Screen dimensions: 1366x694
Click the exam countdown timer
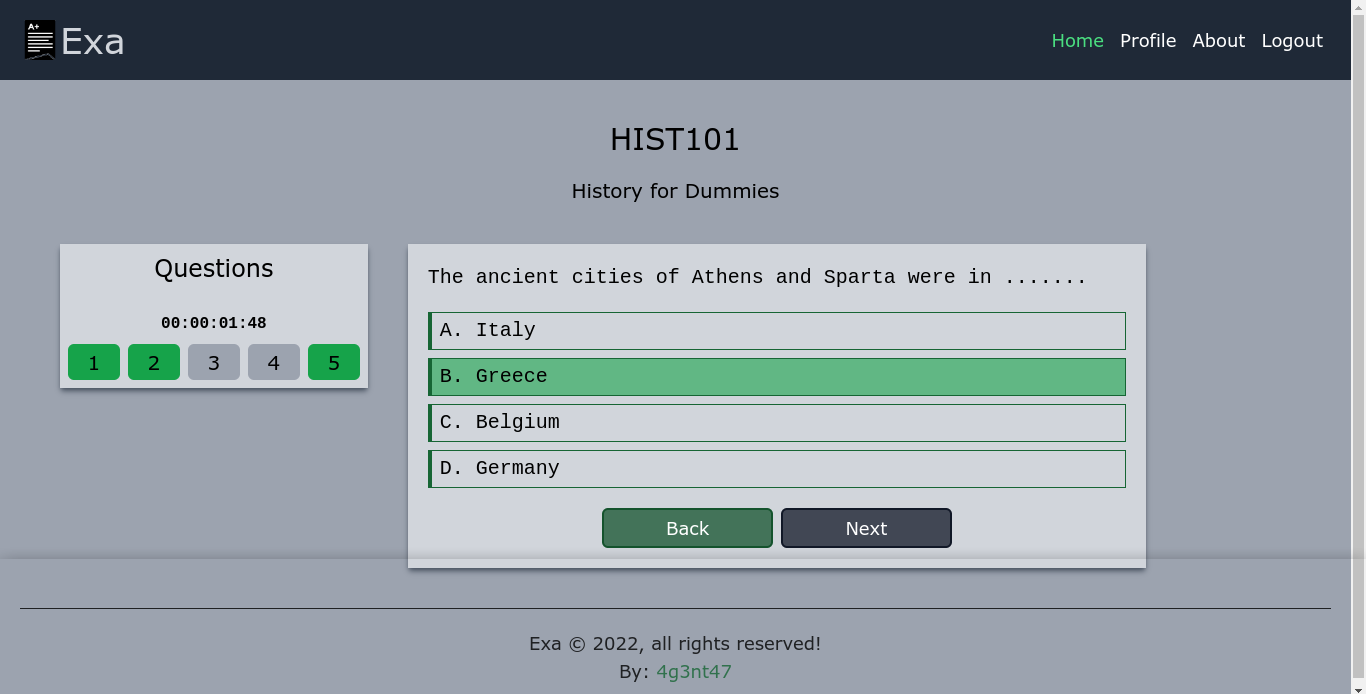(213, 323)
